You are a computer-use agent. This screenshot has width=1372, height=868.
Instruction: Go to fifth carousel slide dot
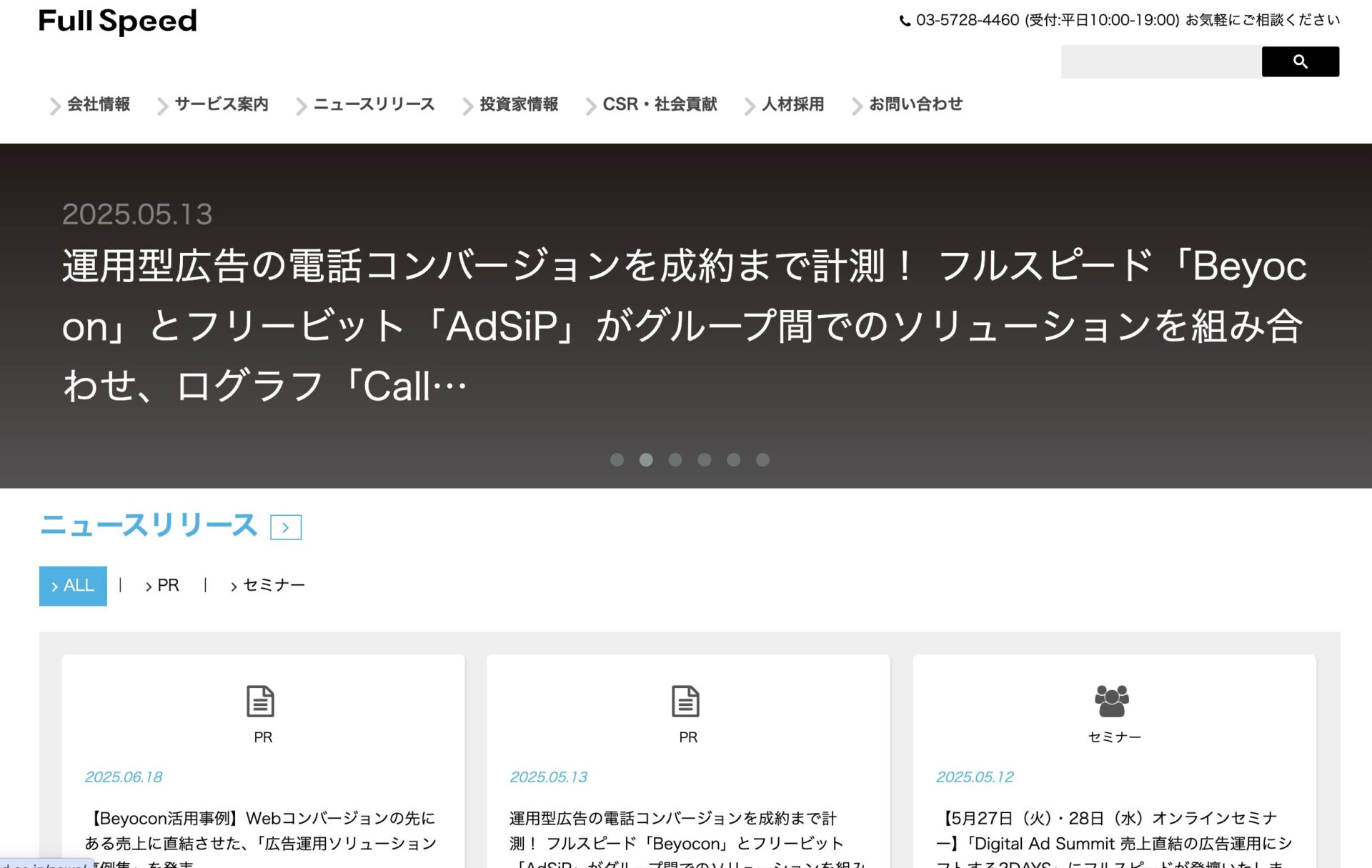click(x=733, y=460)
